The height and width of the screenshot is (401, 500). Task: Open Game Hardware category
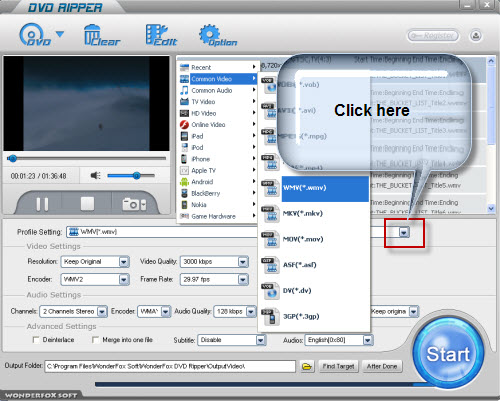(218, 216)
